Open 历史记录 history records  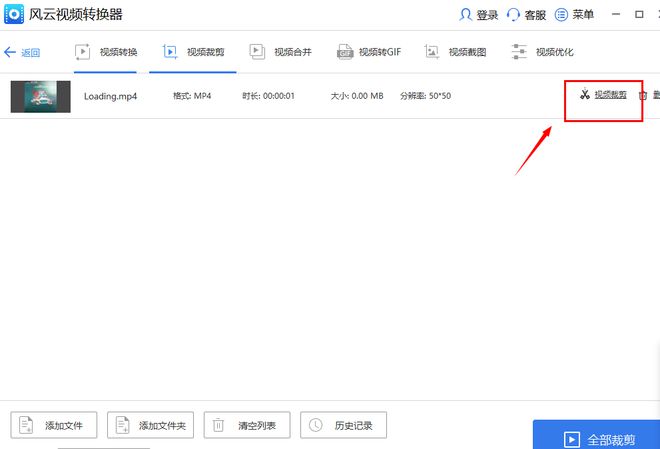(x=343, y=425)
